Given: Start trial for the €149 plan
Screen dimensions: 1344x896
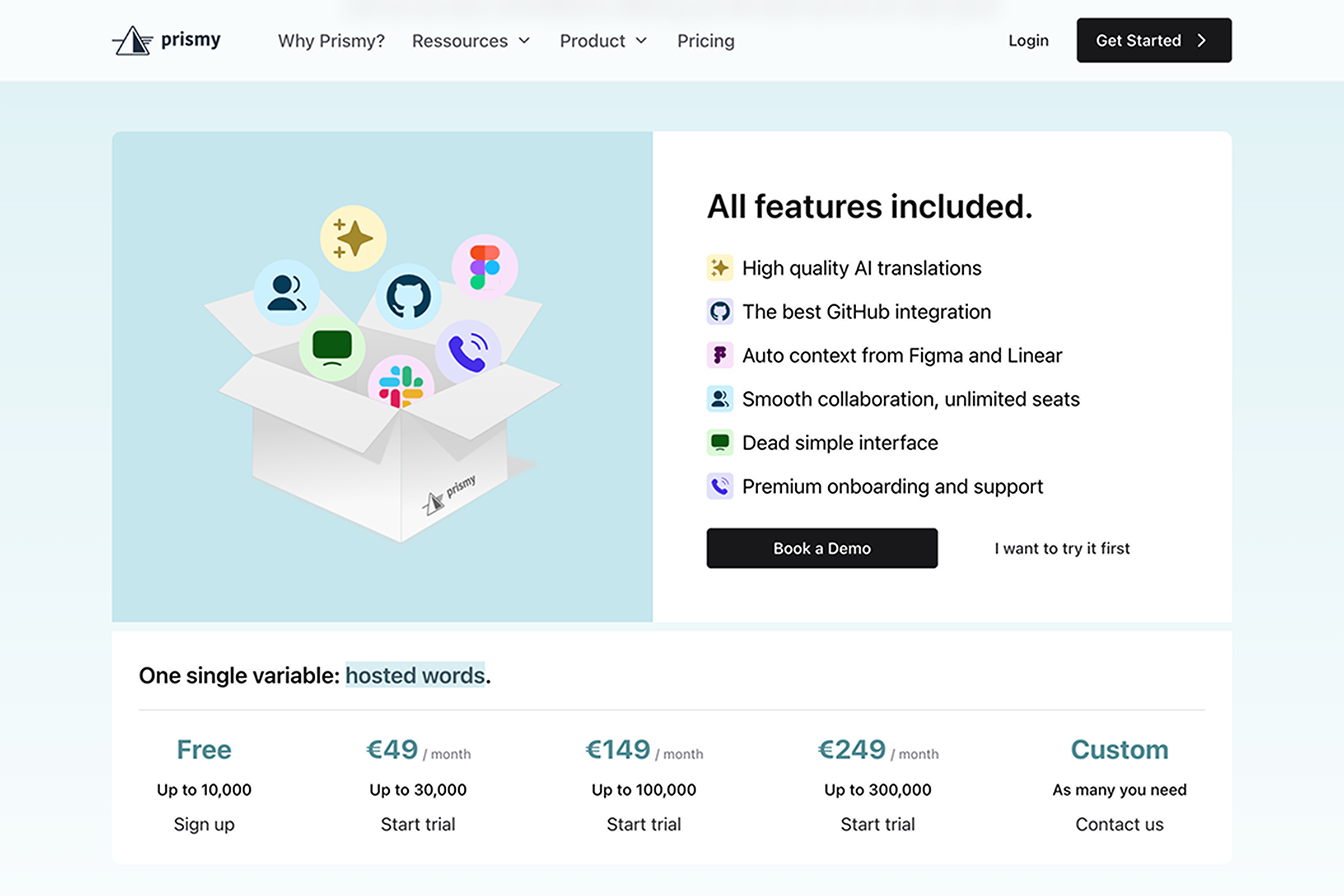Looking at the screenshot, I should pyautogui.click(x=643, y=824).
